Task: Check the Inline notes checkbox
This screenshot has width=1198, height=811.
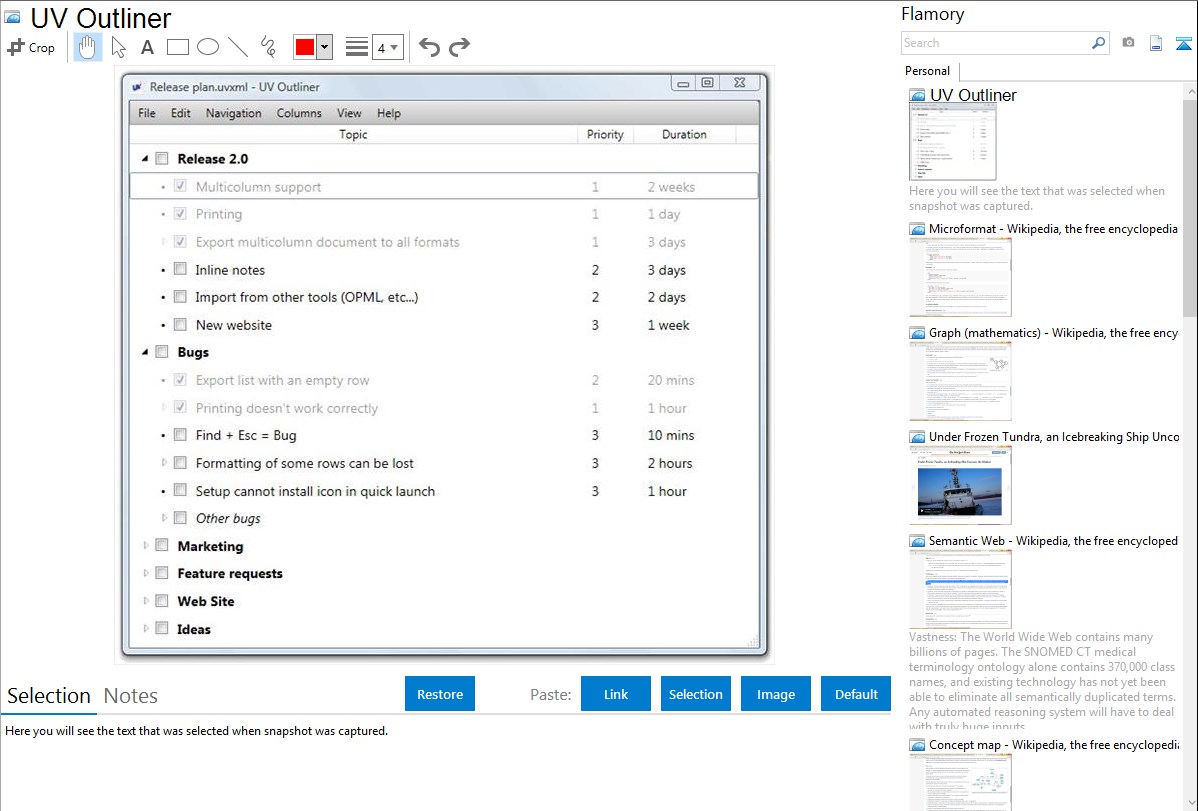Action: (180, 269)
